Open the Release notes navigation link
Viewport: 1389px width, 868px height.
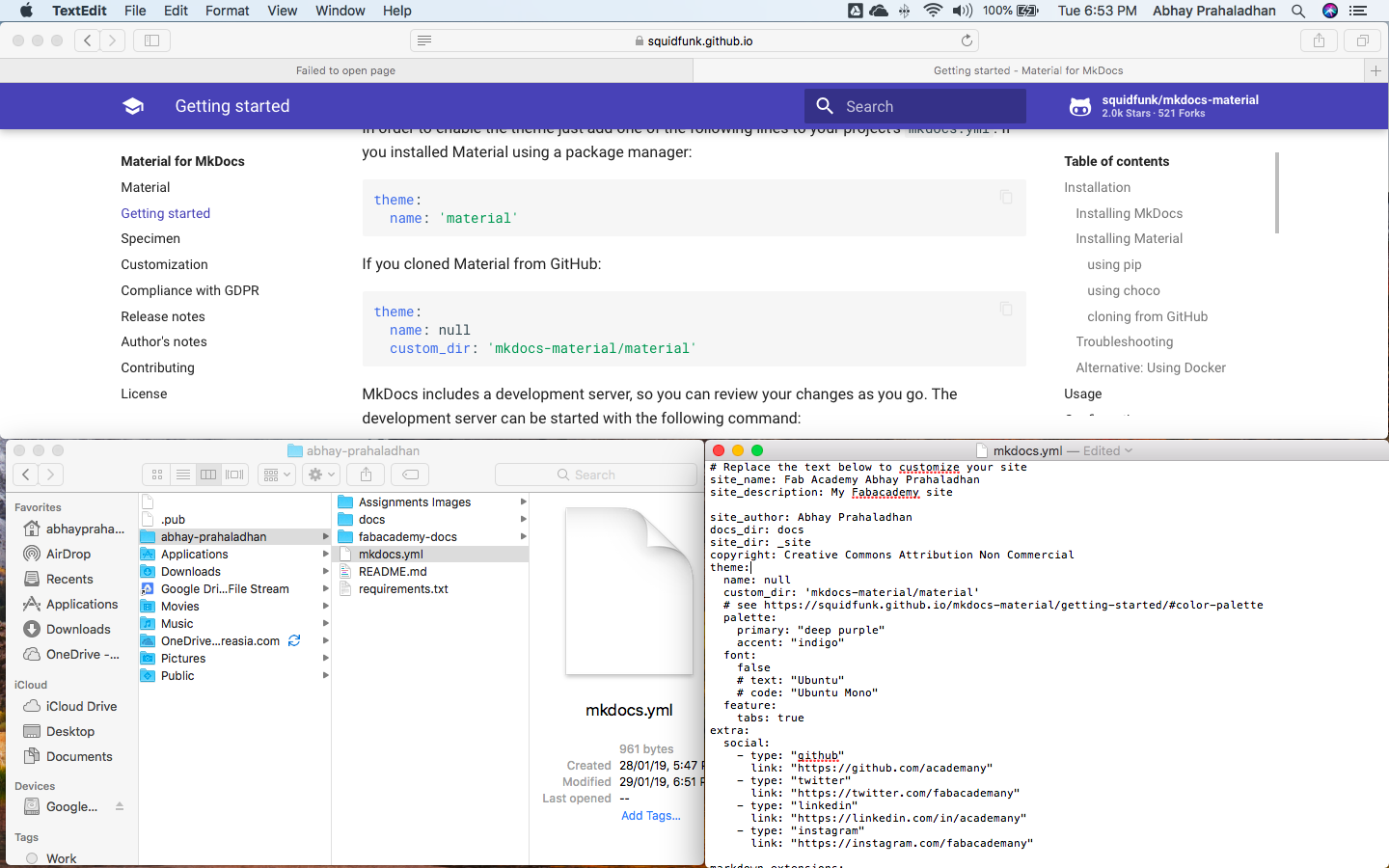pyautogui.click(x=163, y=316)
